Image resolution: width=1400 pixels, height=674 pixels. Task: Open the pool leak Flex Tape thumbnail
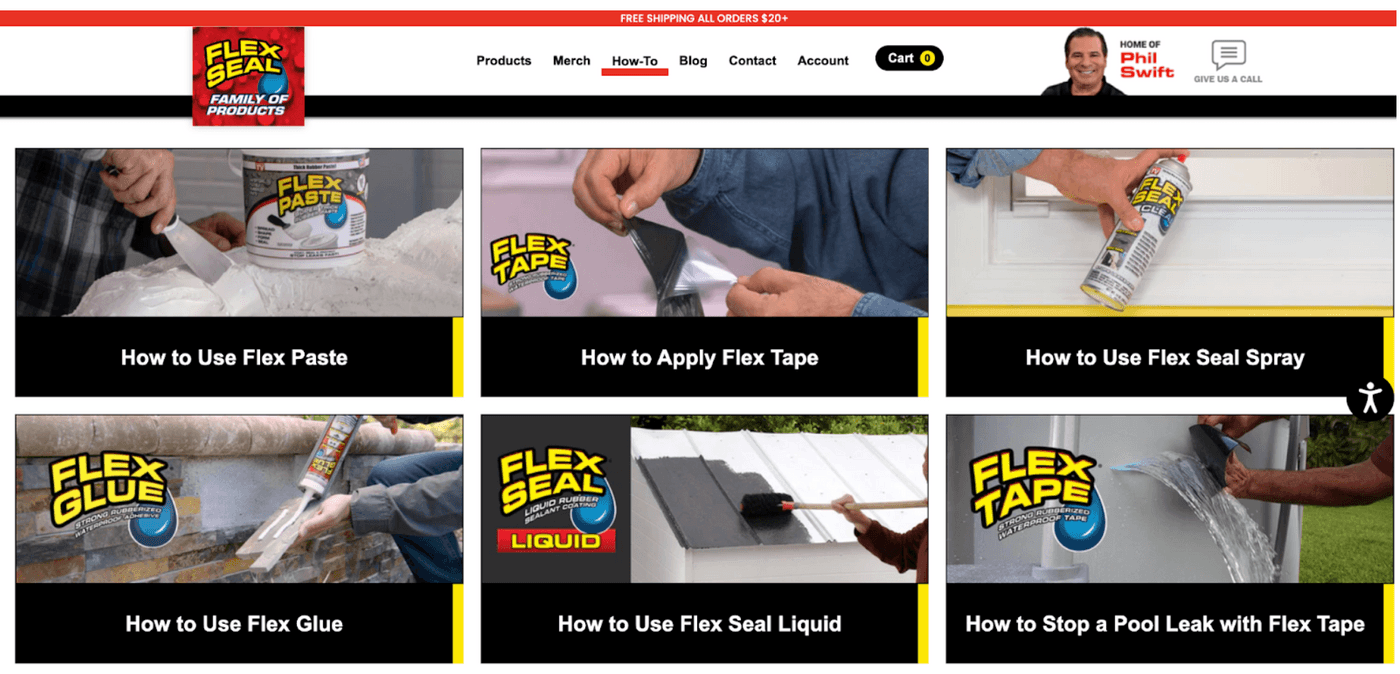(x=1170, y=499)
